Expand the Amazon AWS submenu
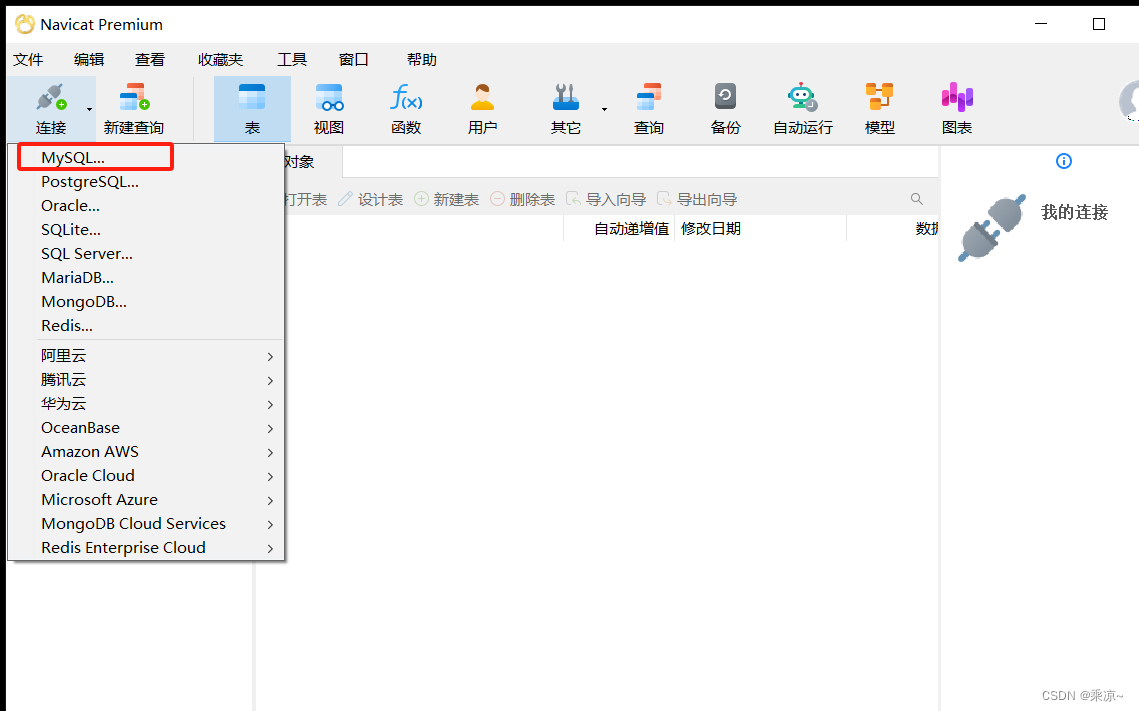Viewport: 1139px width, 711px height. pyautogui.click(x=146, y=452)
